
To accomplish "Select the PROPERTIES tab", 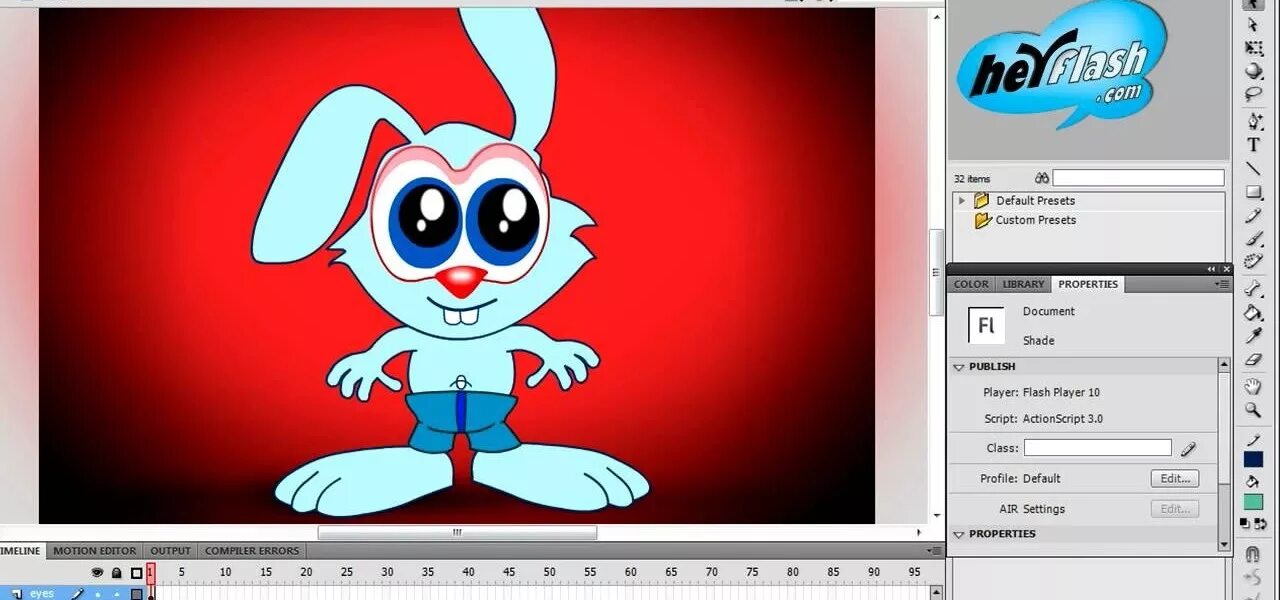I will (1088, 284).
